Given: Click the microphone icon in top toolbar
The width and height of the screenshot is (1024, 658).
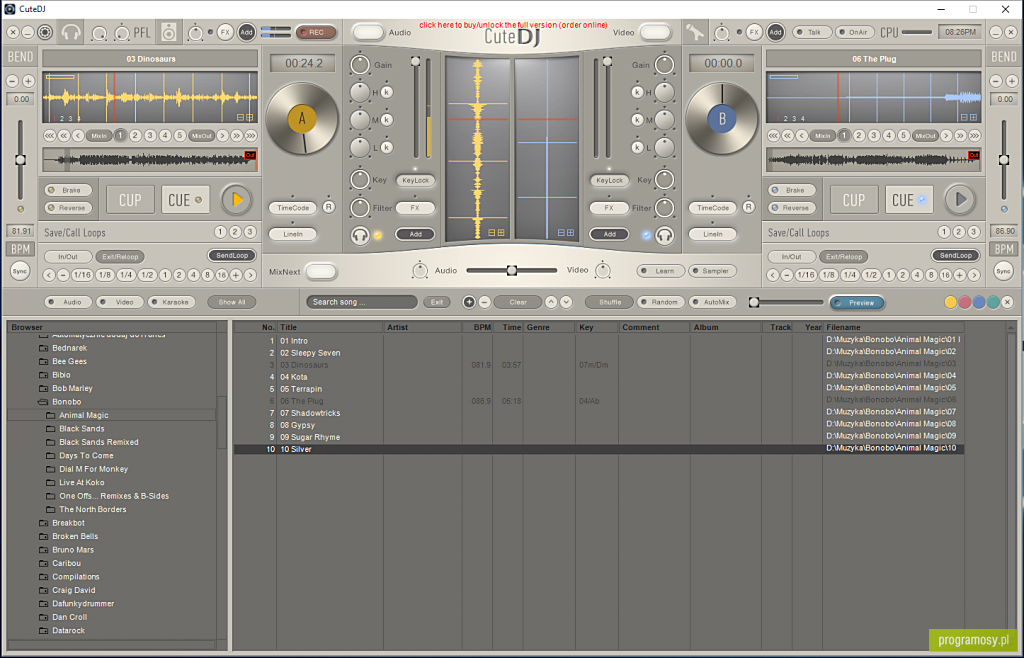Looking at the screenshot, I should click(696, 31).
